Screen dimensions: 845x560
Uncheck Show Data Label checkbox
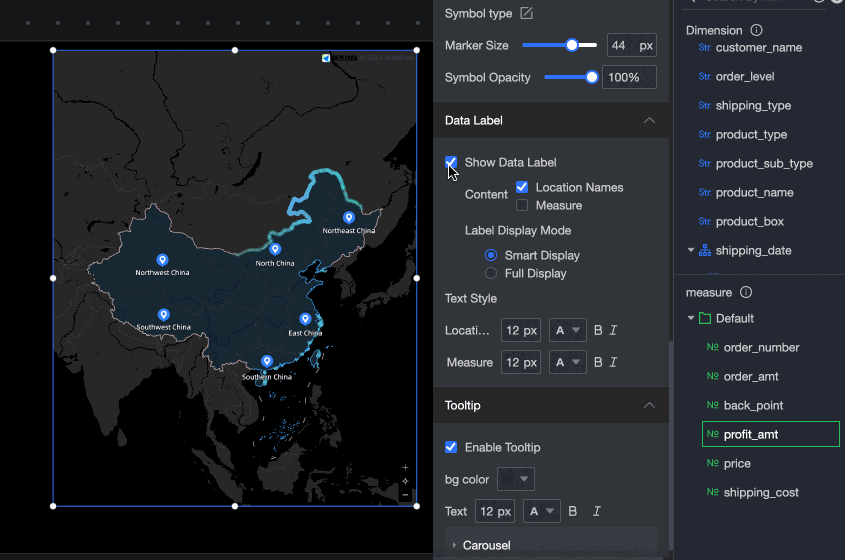pyautogui.click(x=451, y=162)
